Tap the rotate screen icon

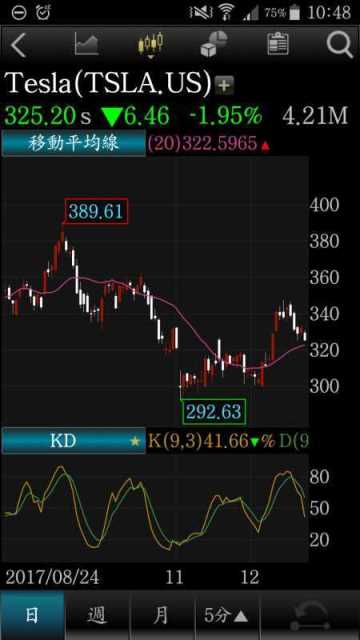310,616
